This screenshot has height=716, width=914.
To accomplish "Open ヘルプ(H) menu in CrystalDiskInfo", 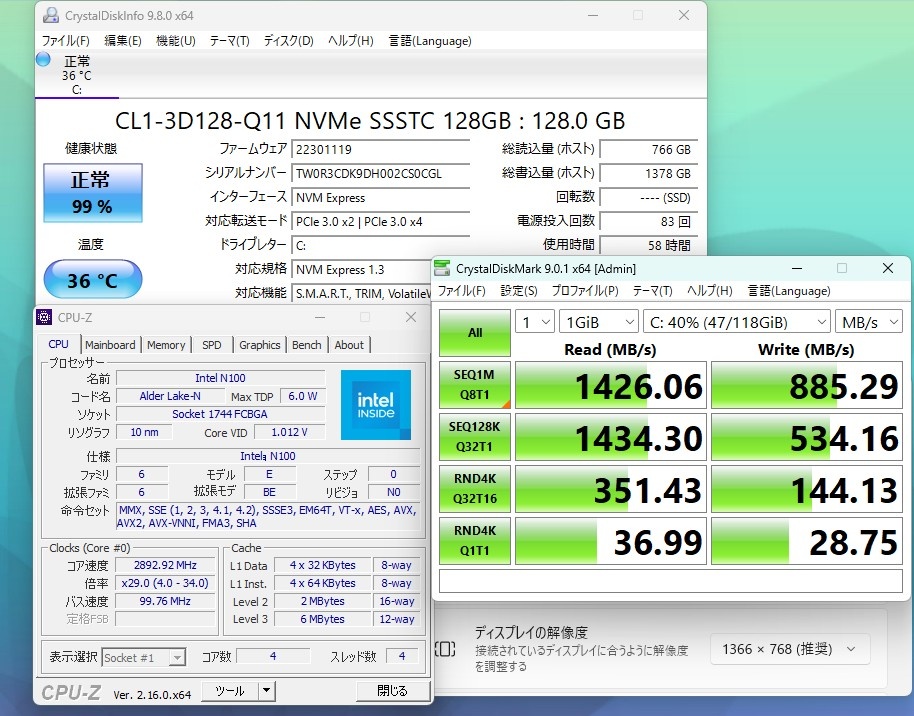I will click(x=350, y=41).
